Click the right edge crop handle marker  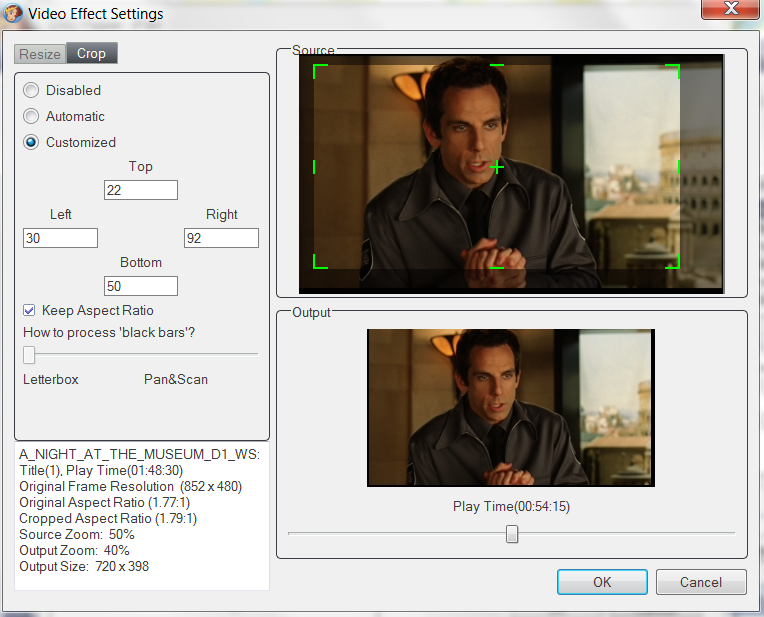[678, 167]
